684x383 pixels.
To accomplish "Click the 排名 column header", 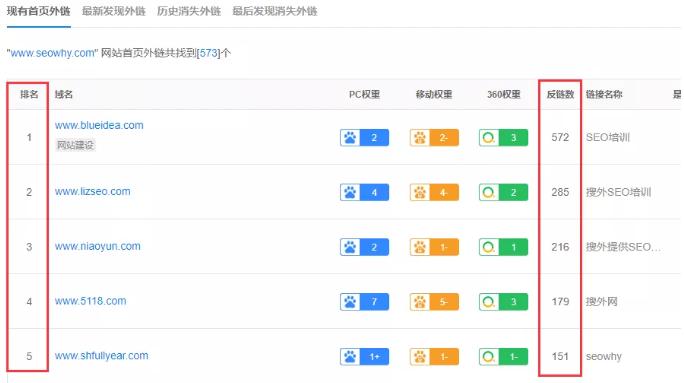I will click(x=29, y=94).
